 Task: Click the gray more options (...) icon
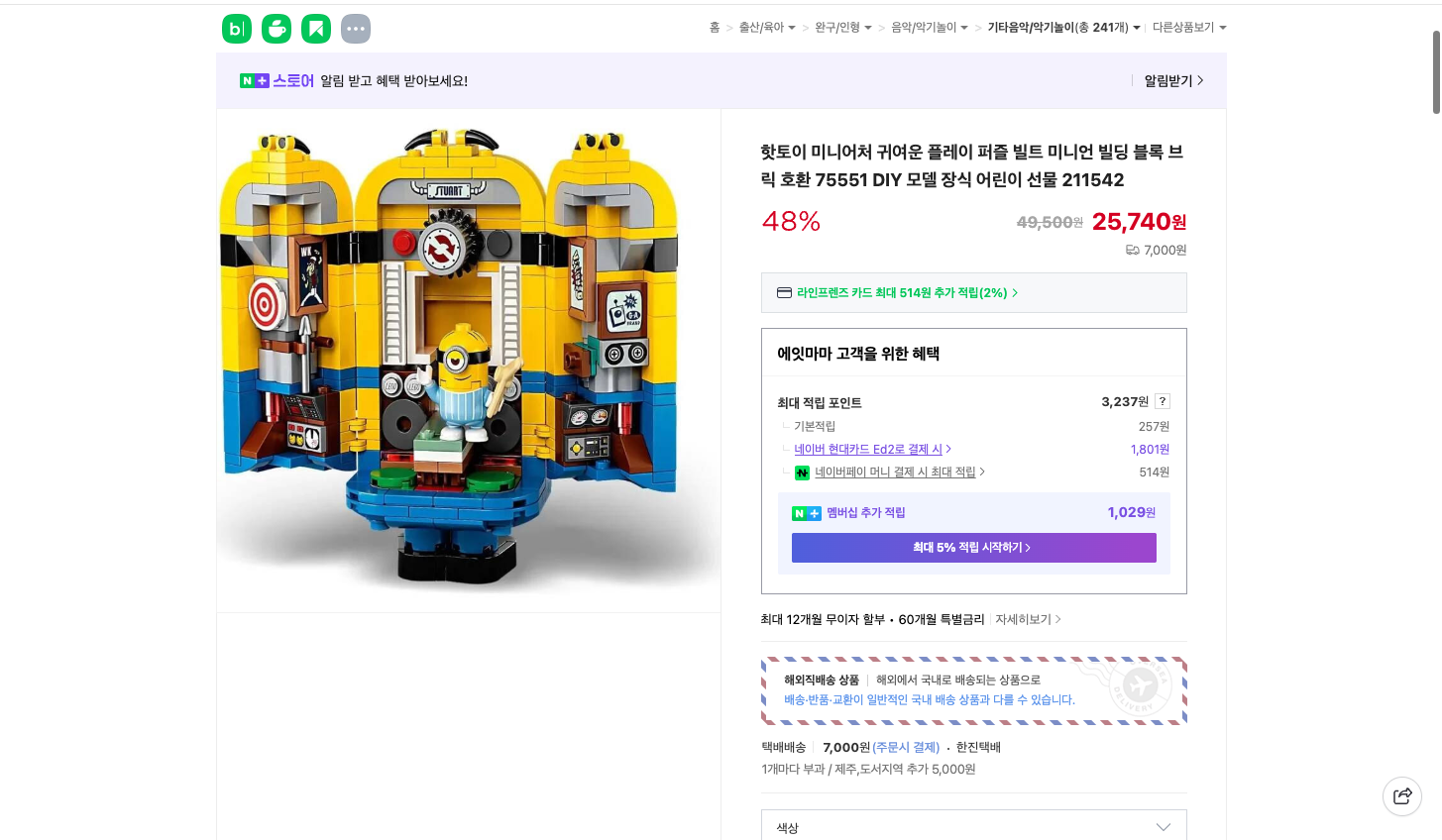355,28
